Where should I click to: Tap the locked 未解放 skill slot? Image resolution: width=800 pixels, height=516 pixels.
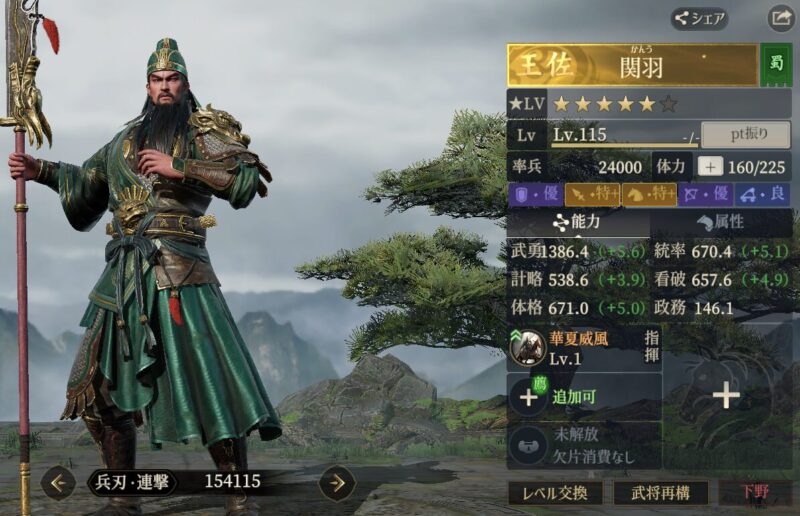pyautogui.click(x=584, y=445)
